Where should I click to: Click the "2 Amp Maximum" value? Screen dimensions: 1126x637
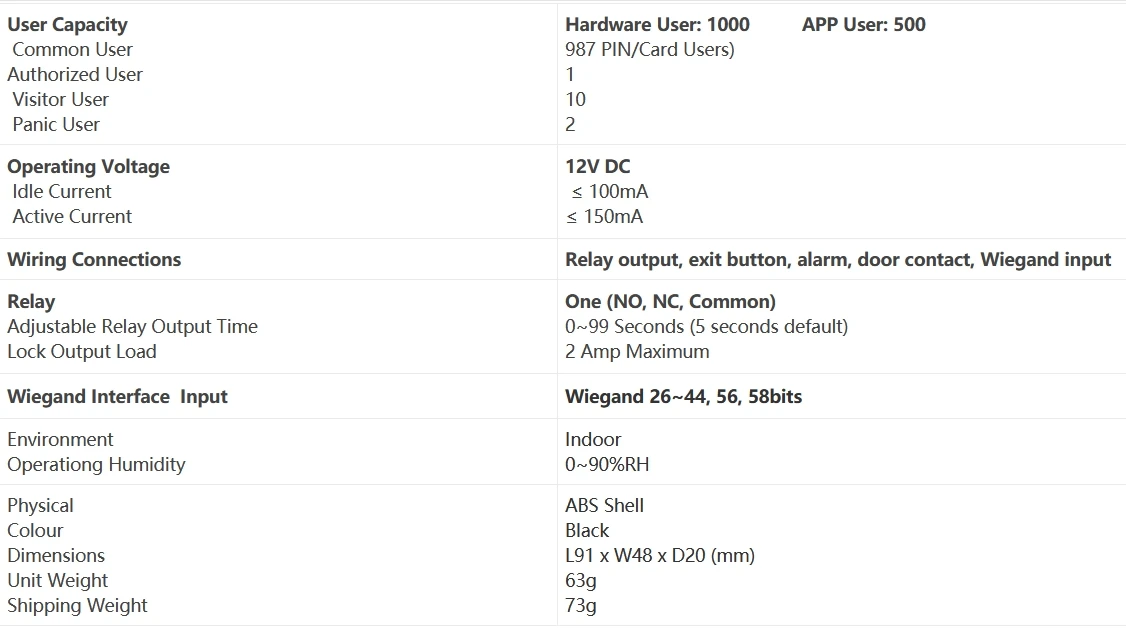[637, 351]
